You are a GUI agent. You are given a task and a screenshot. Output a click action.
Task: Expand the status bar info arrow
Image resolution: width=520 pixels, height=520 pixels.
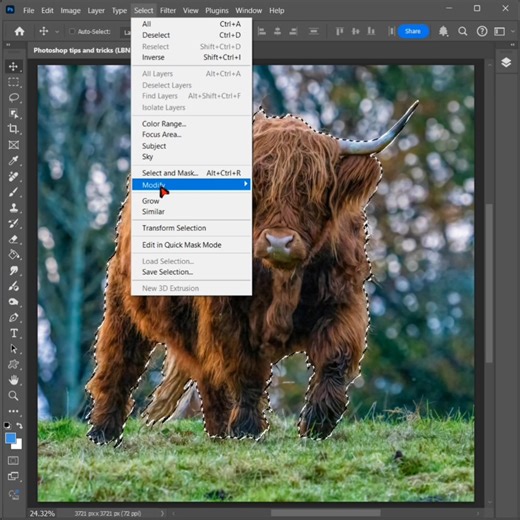[162, 513]
